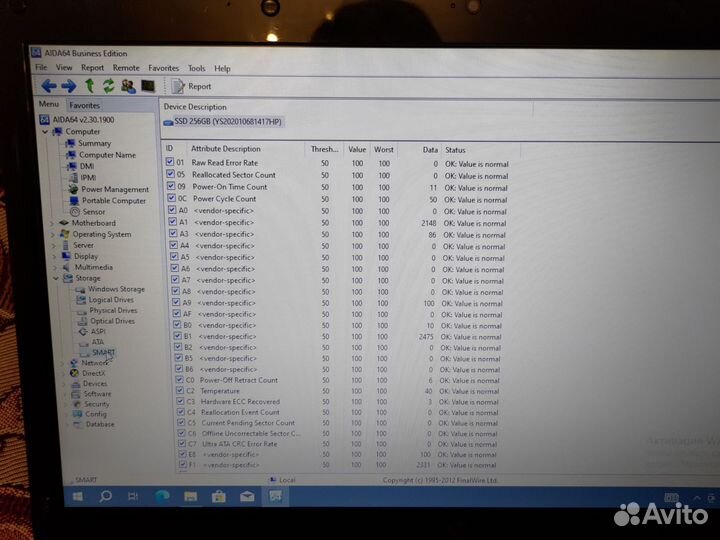Screen dimensions: 720x540
Task: Collapse the Computer tree node
Action: click(45, 132)
